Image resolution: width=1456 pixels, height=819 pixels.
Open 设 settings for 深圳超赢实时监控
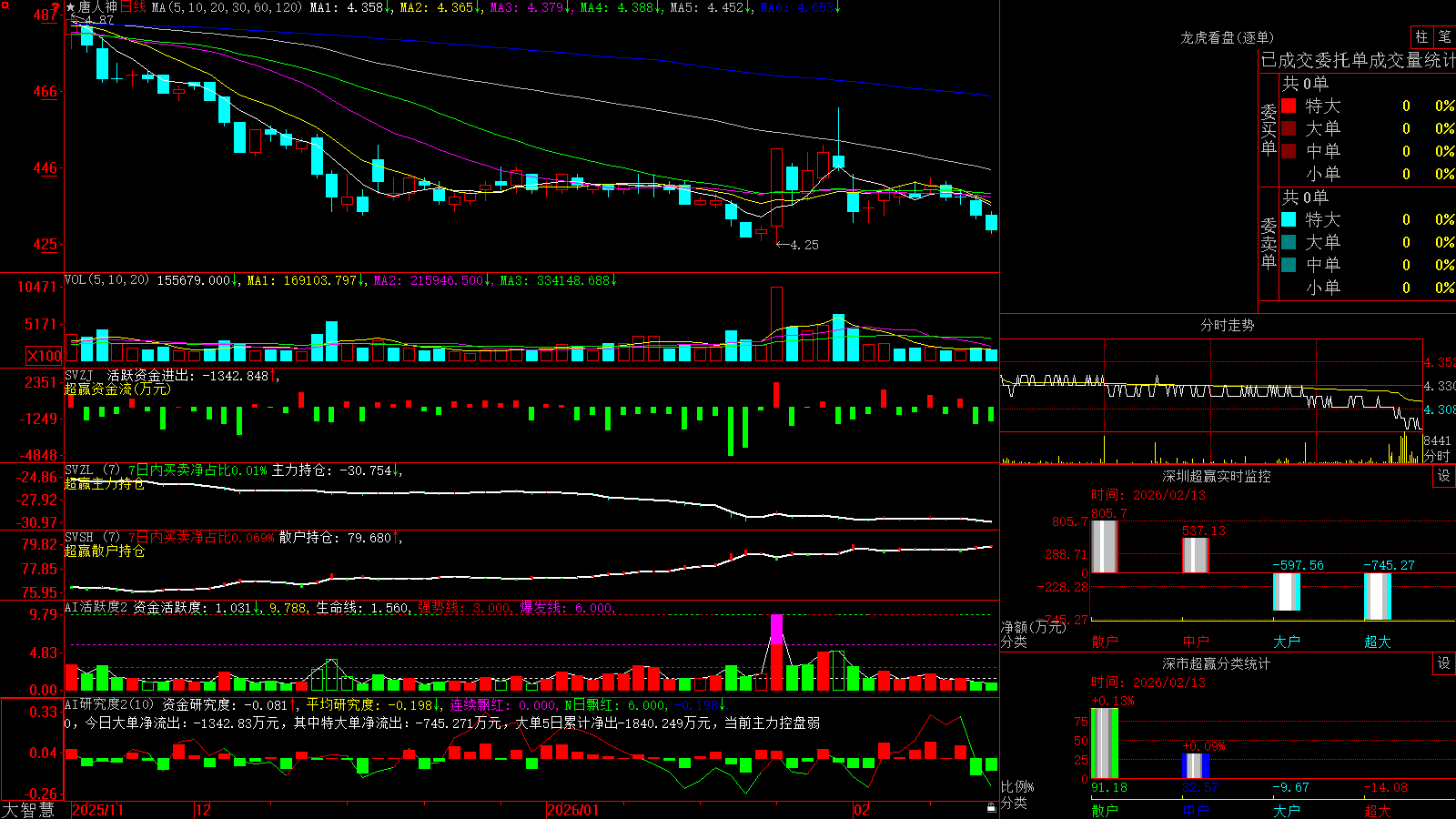(x=1444, y=476)
